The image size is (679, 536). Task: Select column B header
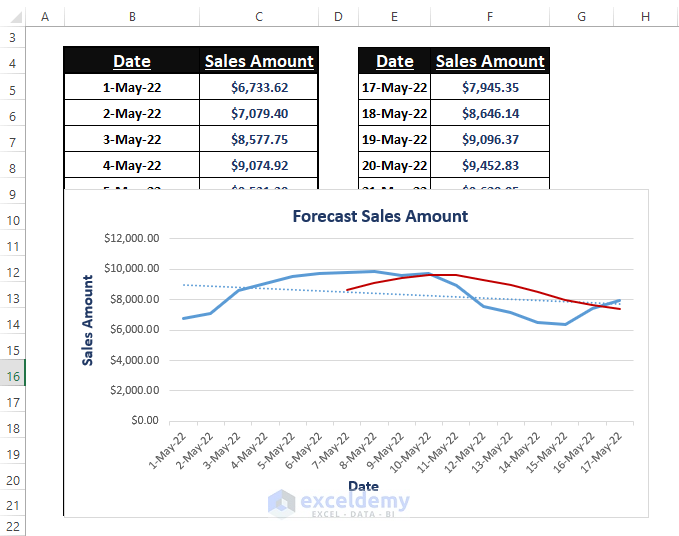[x=132, y=16]
